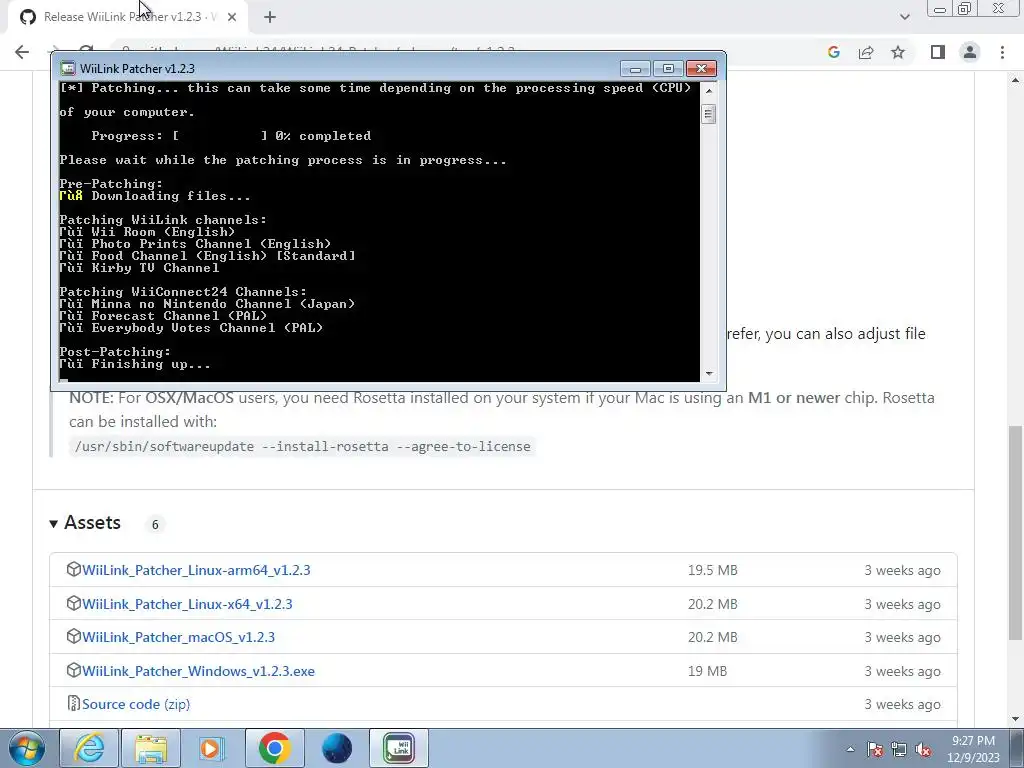Go back to the previous page in Chrome
The height and width of the screenshot is (768, 1024).
pyautogui.click(x=22, y=52)
